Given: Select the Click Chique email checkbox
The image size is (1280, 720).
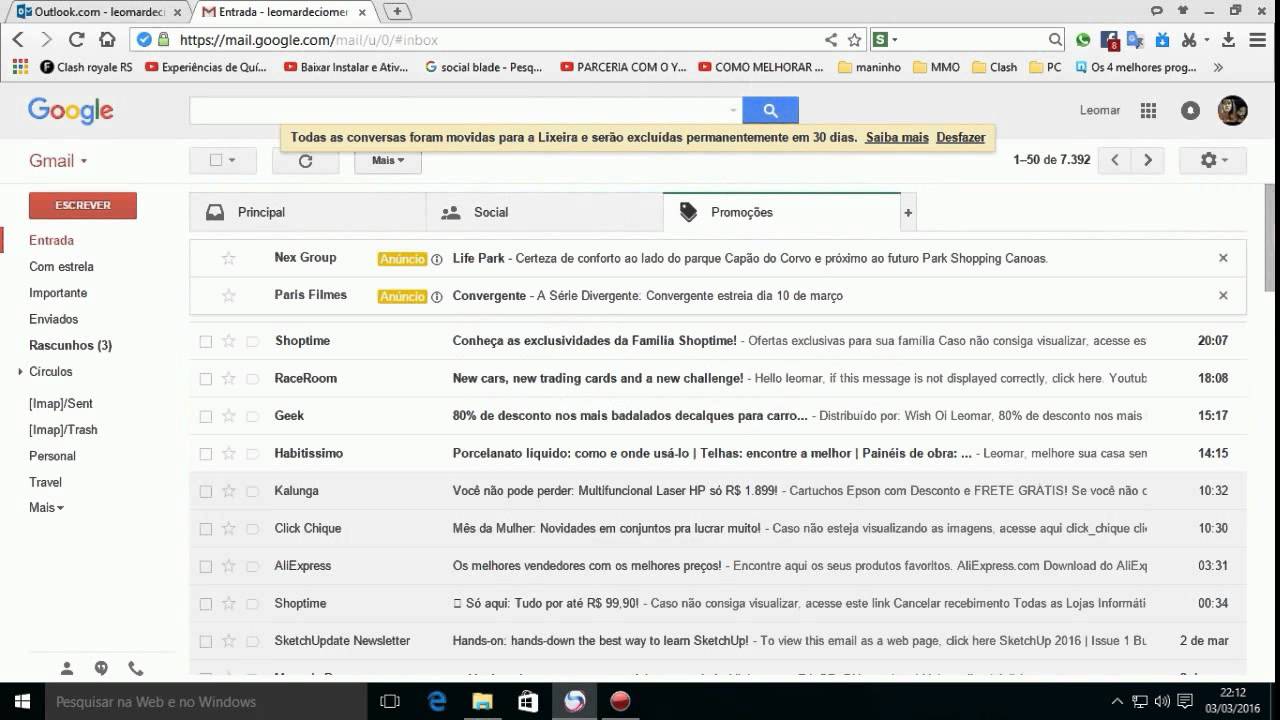Looking at the screenshot, I should click(205, 529).
